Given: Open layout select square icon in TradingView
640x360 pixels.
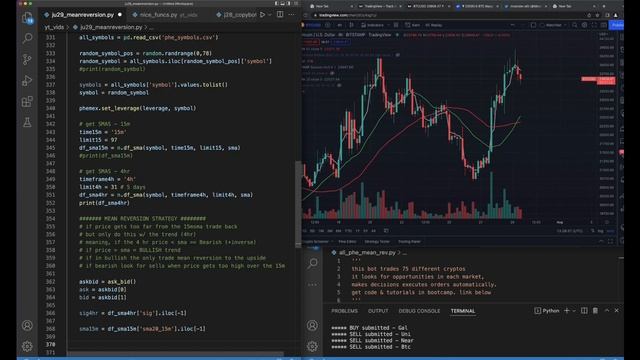Looking at the screenshot, I should tap(533, 25).
